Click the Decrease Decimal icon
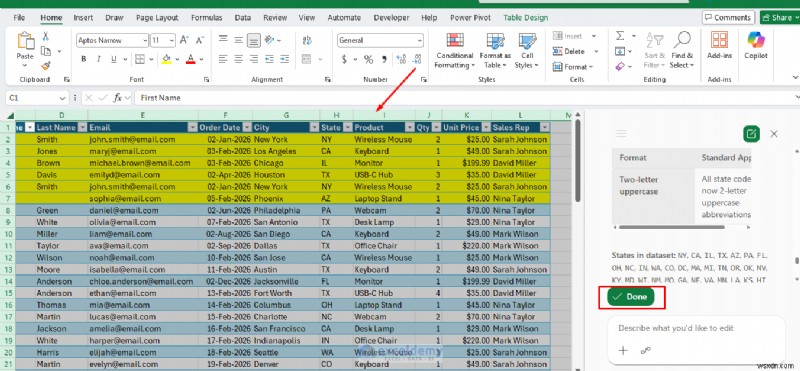Viewport: 800px width, 371px height. pos(417,60)
